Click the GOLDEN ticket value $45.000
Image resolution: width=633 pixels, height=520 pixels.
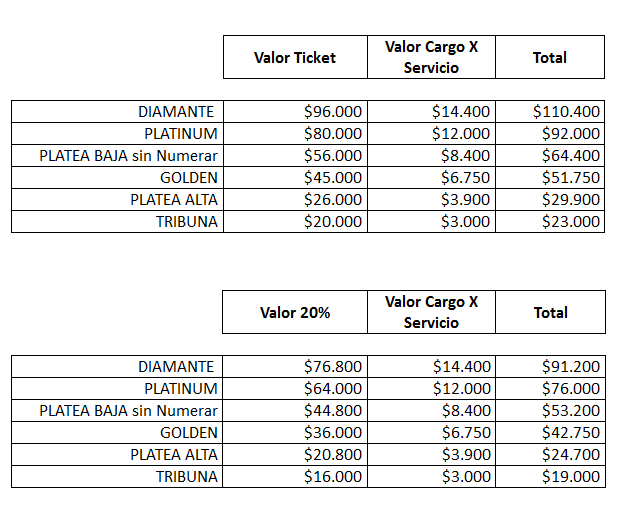333,178
